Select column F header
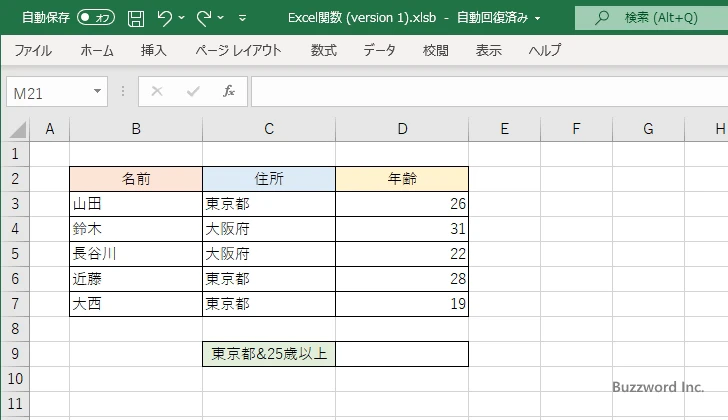Screen dimensions: 728x420 (576, 129)
